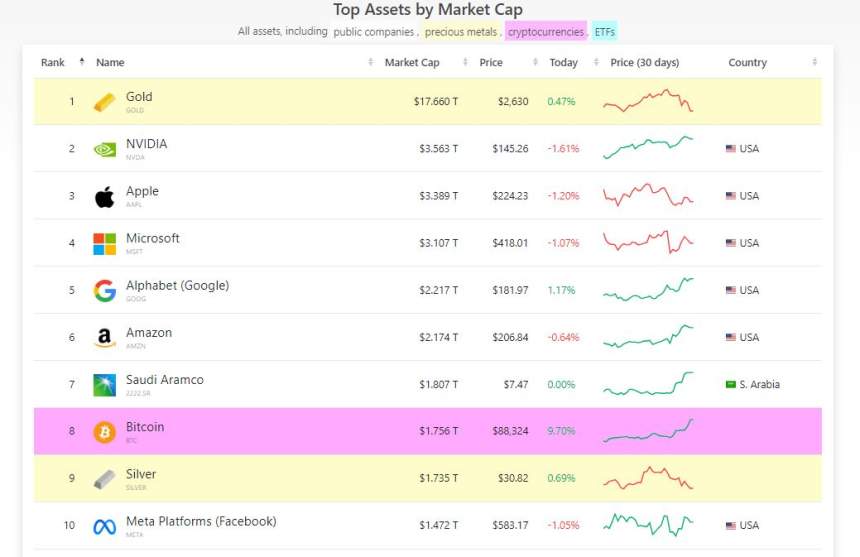Click the Saudi Aramco logo icon
This screenshot has width=860, height=557.
[104, 385]
